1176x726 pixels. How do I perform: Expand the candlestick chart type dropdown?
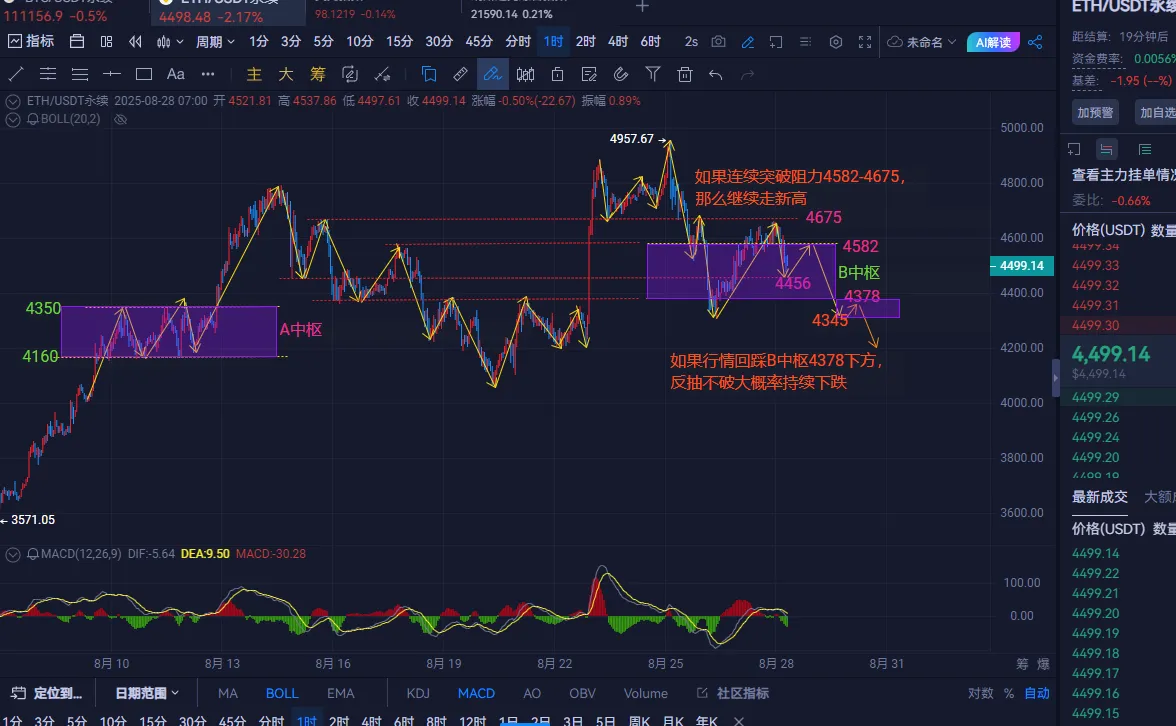(x=170, y=42)
